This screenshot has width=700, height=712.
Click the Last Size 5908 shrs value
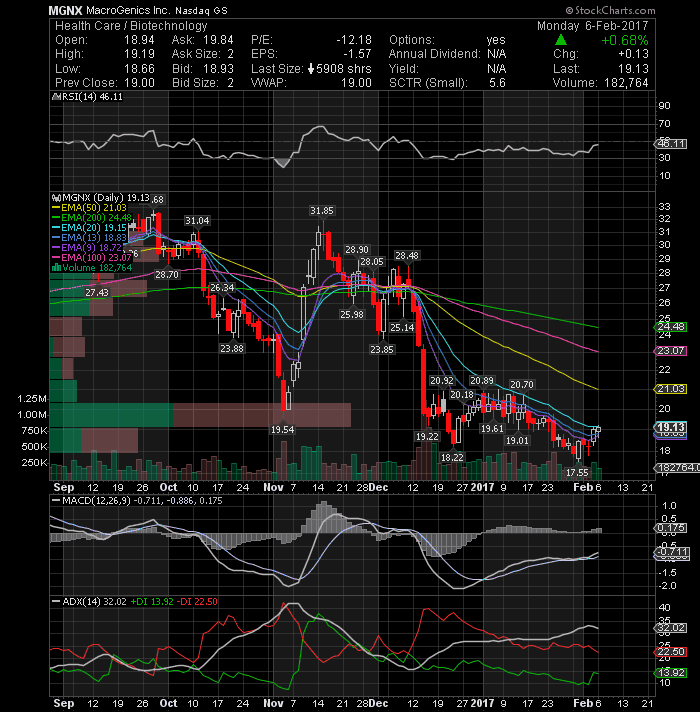point(344,69)
